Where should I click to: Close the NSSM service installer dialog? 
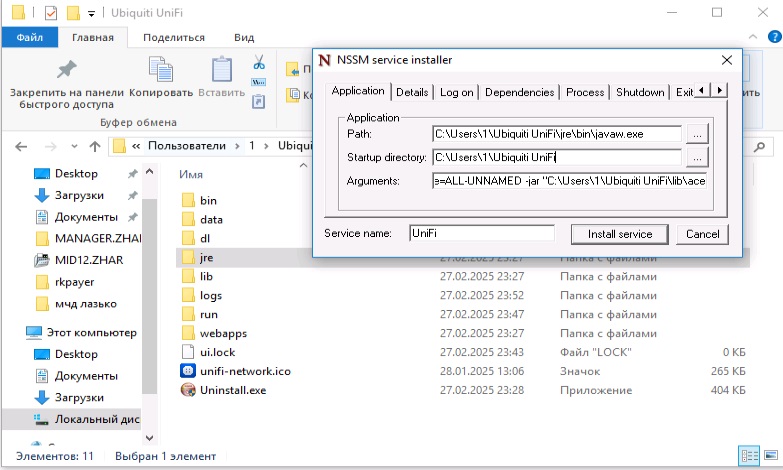pyautogui.click(x=727, y=60)
